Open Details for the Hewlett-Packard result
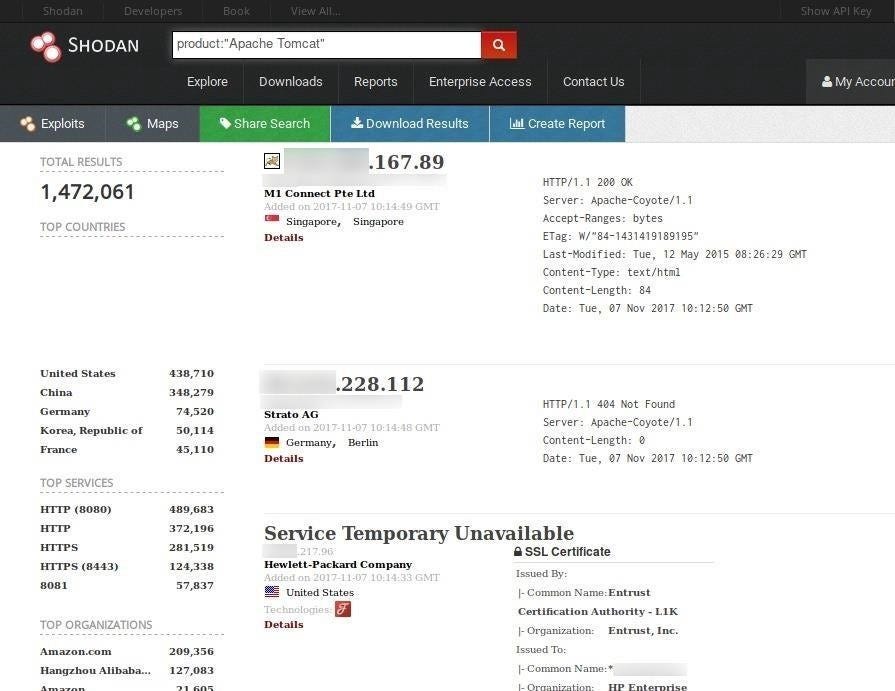This screenshot has width=895, height=691. tap(284, 624)
